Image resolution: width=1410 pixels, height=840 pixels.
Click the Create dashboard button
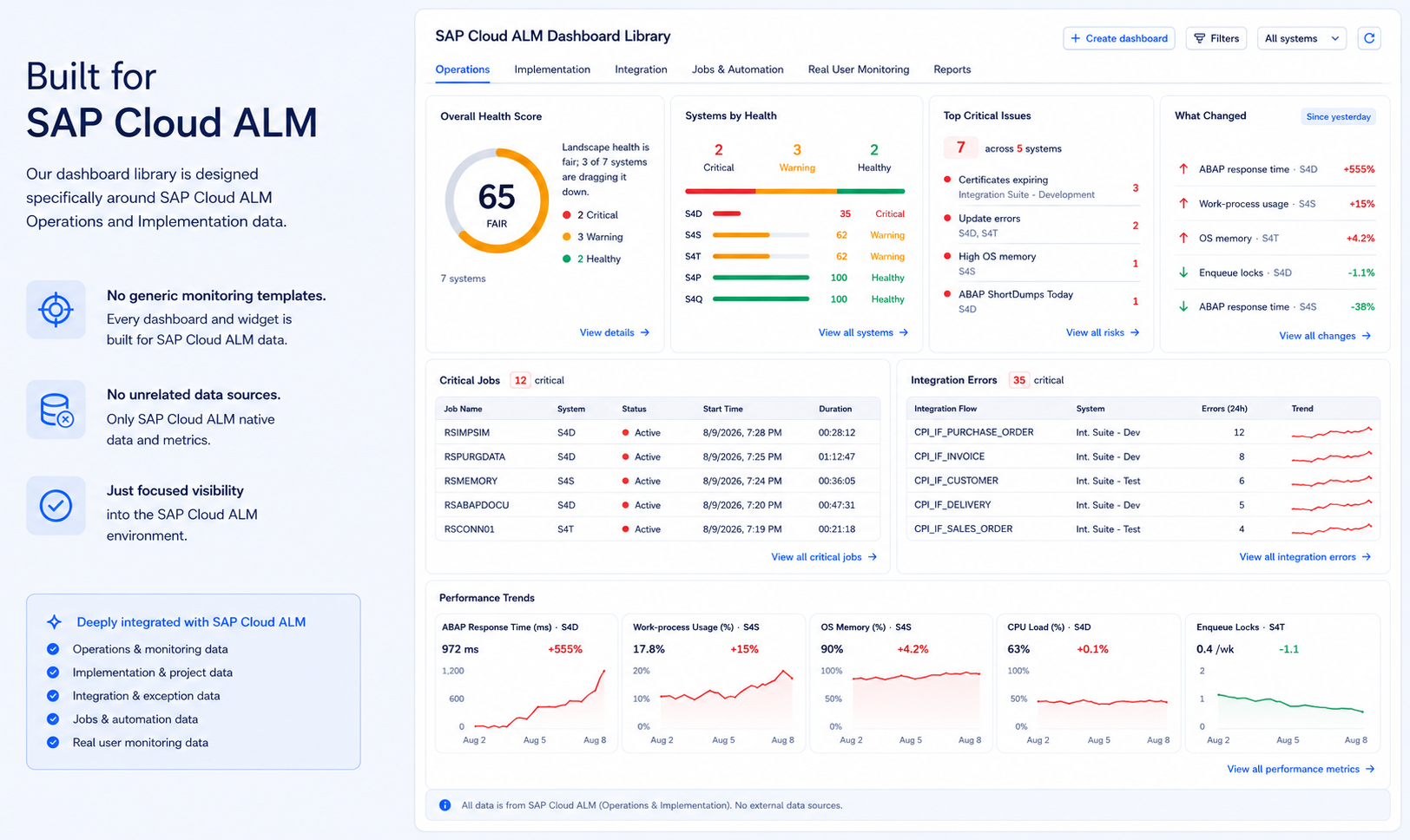click(1119, 38)
